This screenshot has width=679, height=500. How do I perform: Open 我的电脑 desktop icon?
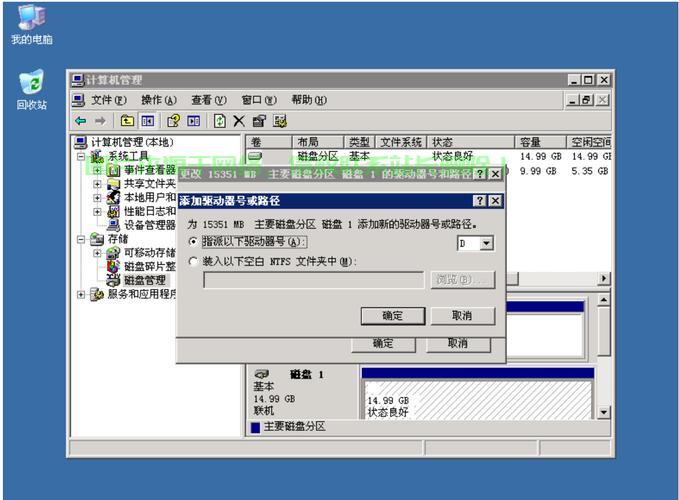[x=31, y=18]
